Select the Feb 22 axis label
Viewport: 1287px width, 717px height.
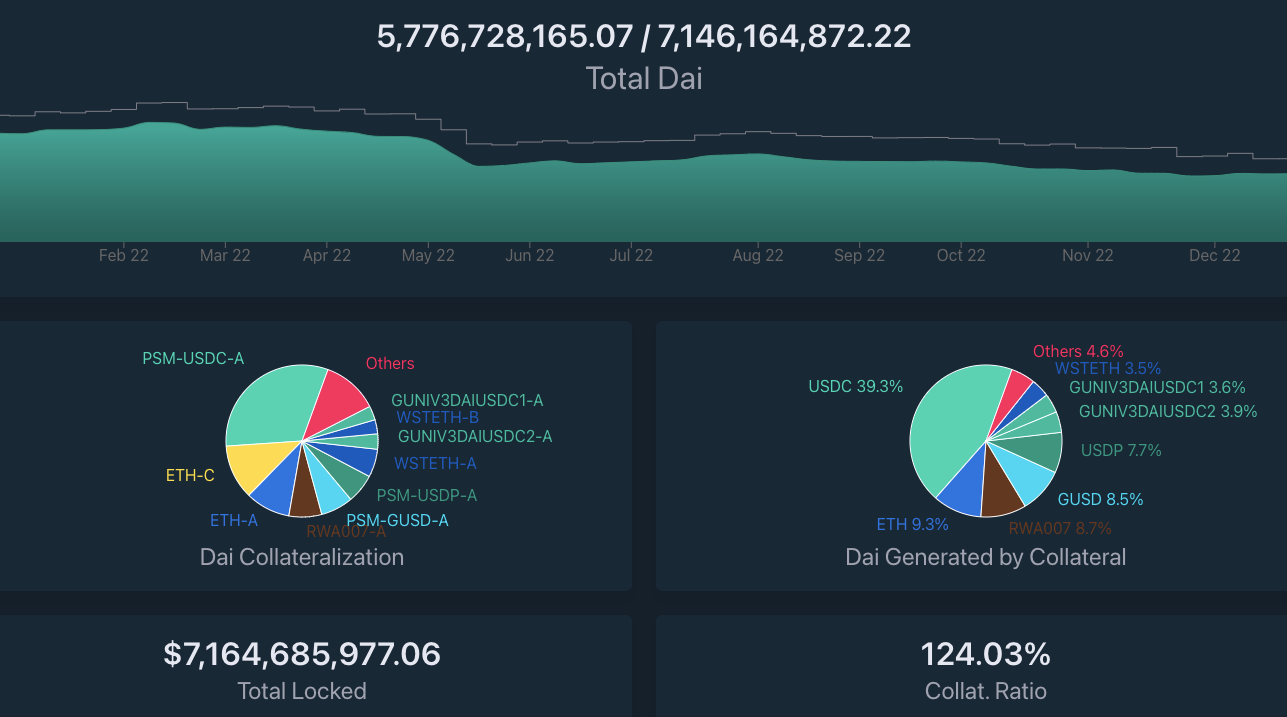[124, 255]
